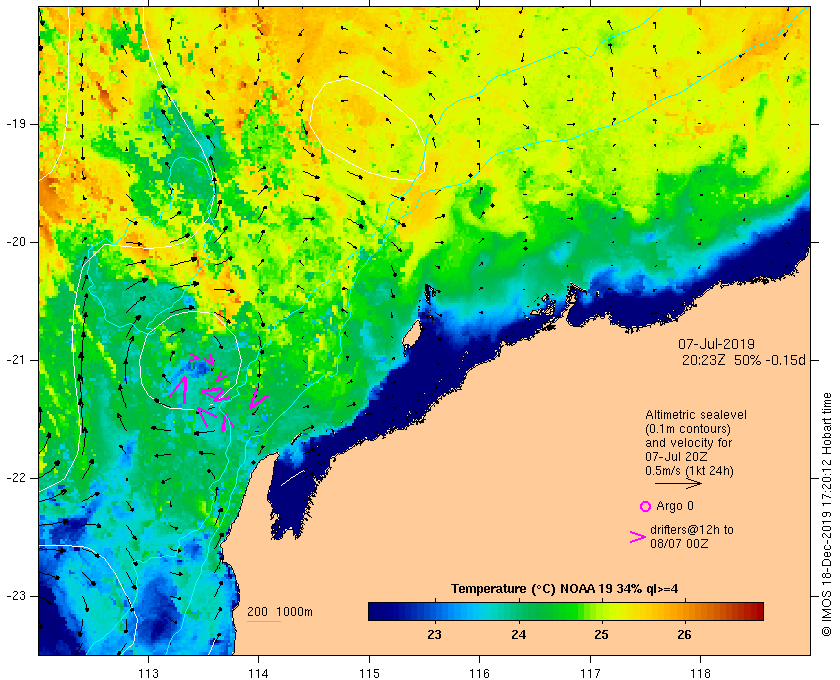Click the 'and velocity for' legend line

click(x=688, y=443)
